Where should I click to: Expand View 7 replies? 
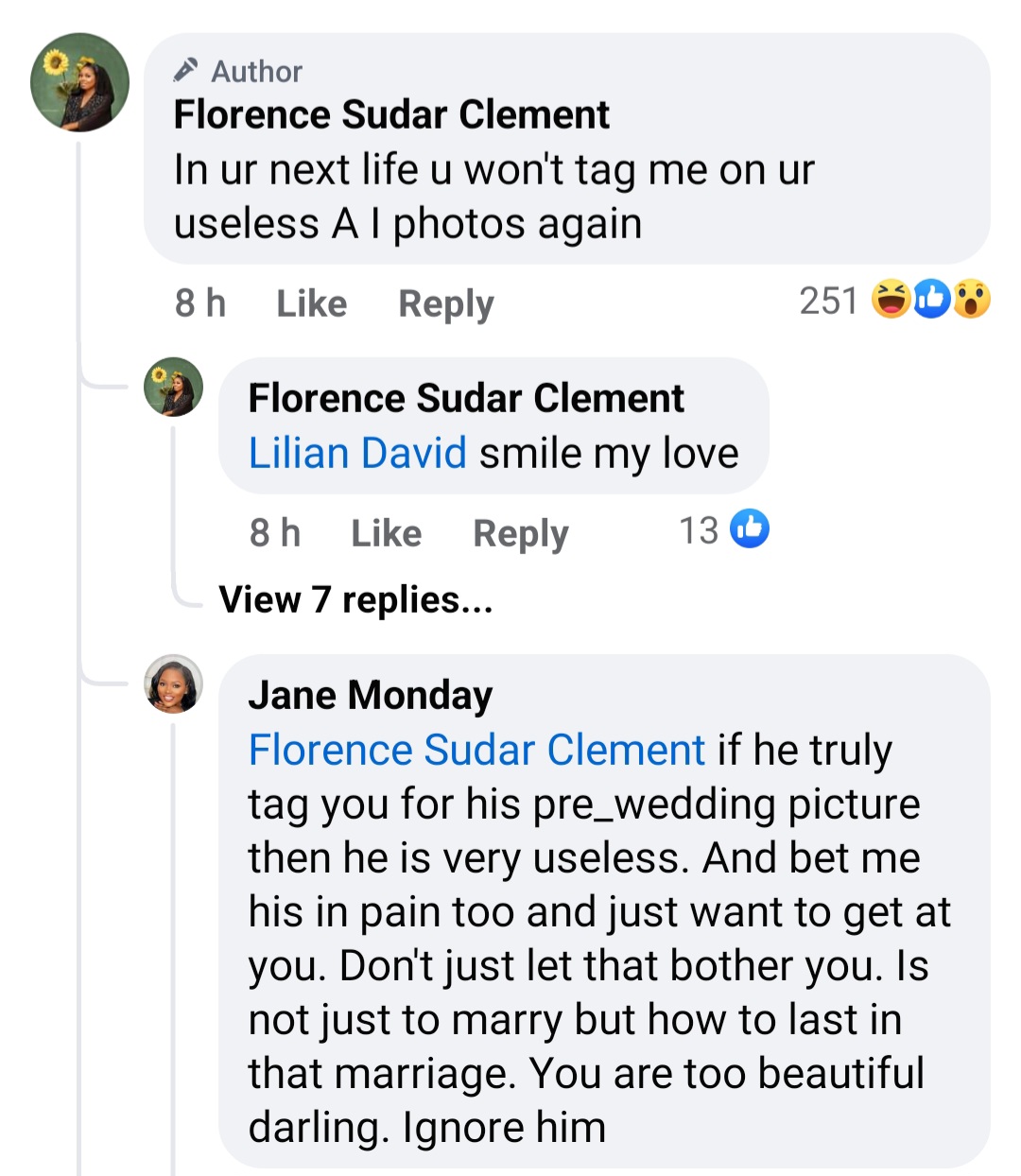coord(355,599)
